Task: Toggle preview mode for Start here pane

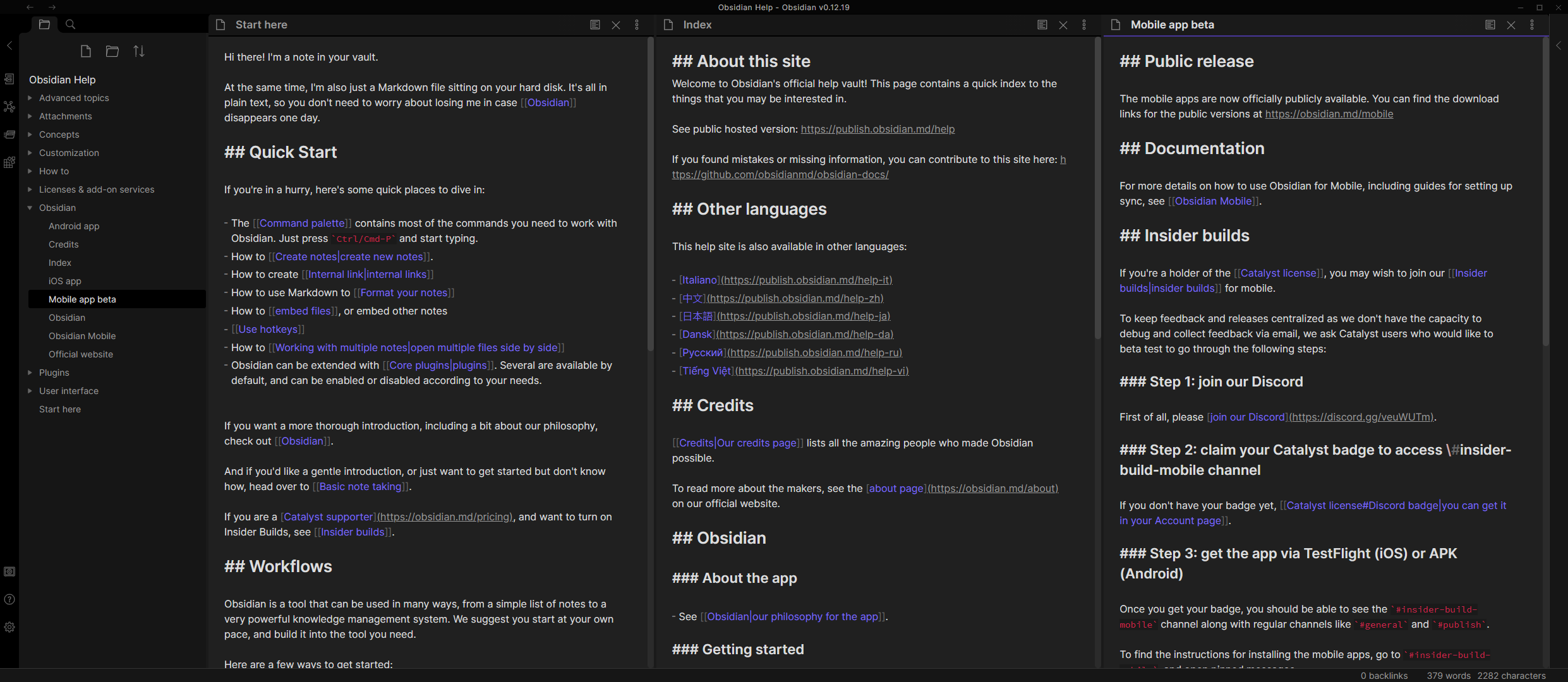Action: 595,25
